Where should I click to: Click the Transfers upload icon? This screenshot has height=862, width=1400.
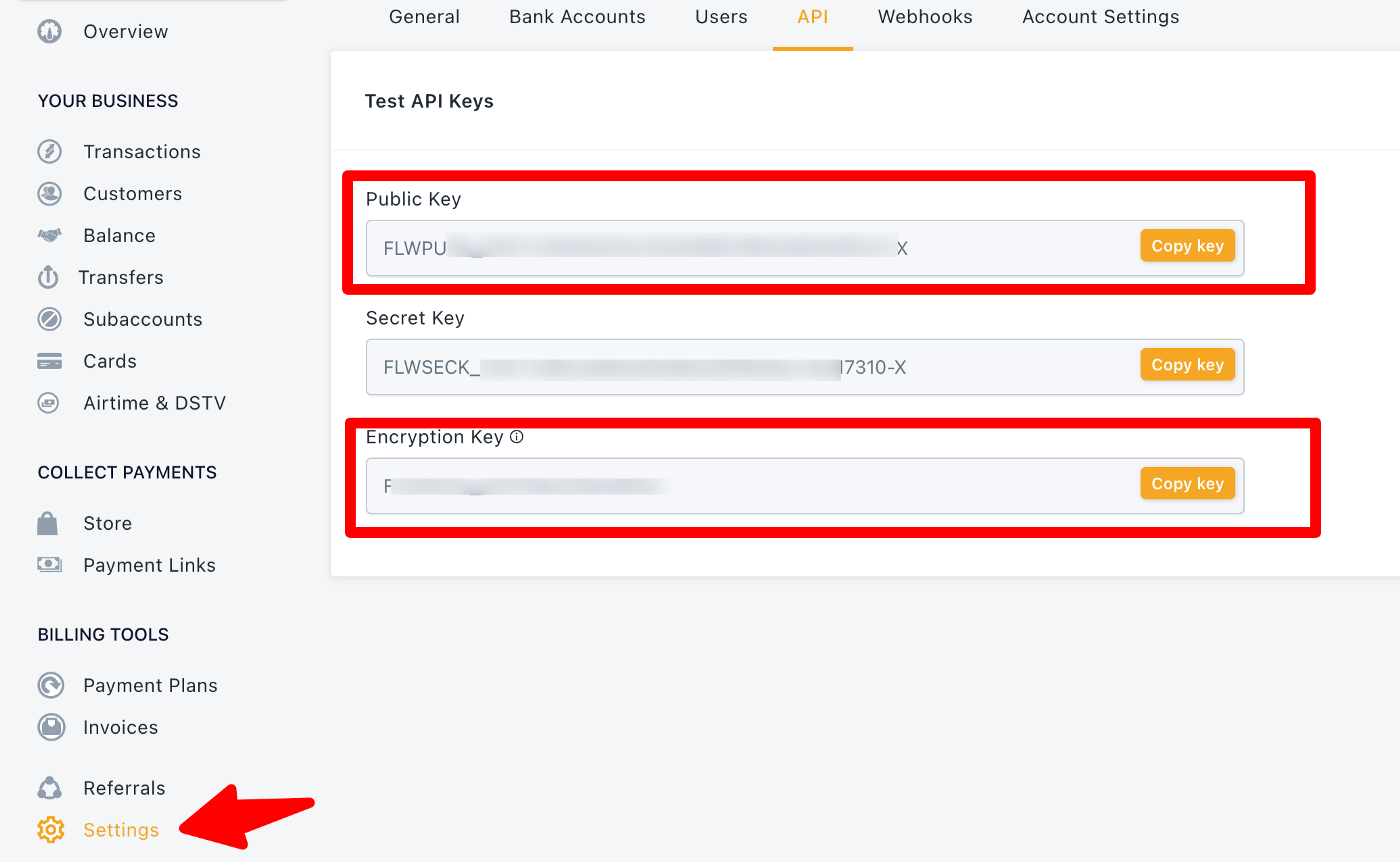[x=48, y=277]
